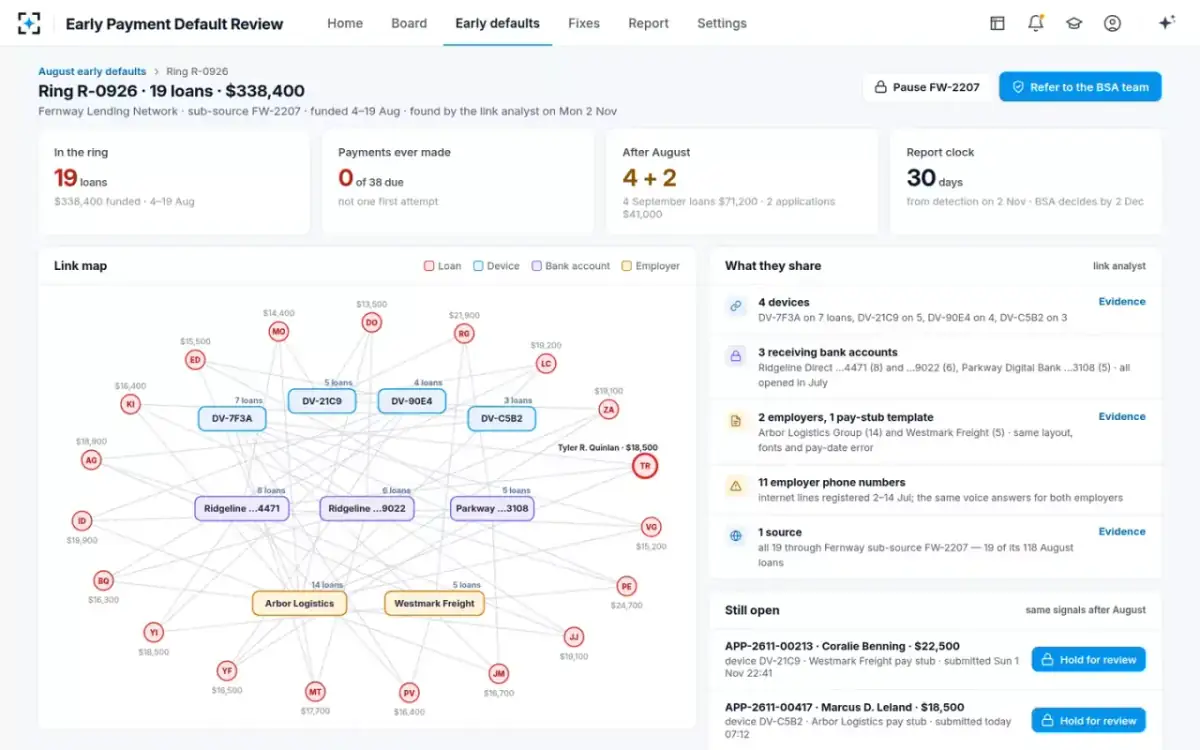Toggle the Employer legend filter
This screenshot has width=1200, height=750.
click(651, 266)
